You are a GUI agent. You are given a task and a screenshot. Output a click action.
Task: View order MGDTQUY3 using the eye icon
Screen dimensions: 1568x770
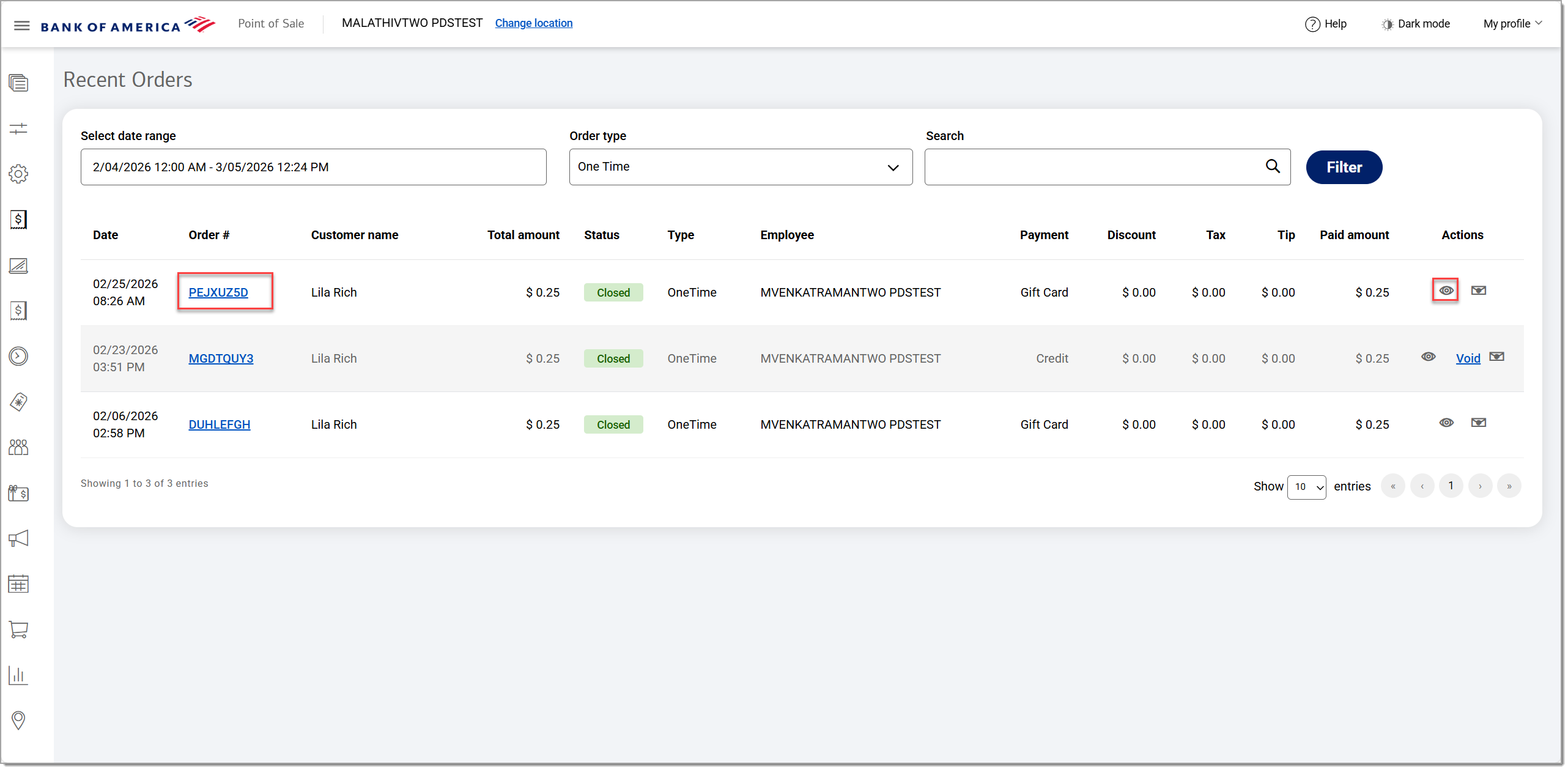point(1429,357)
